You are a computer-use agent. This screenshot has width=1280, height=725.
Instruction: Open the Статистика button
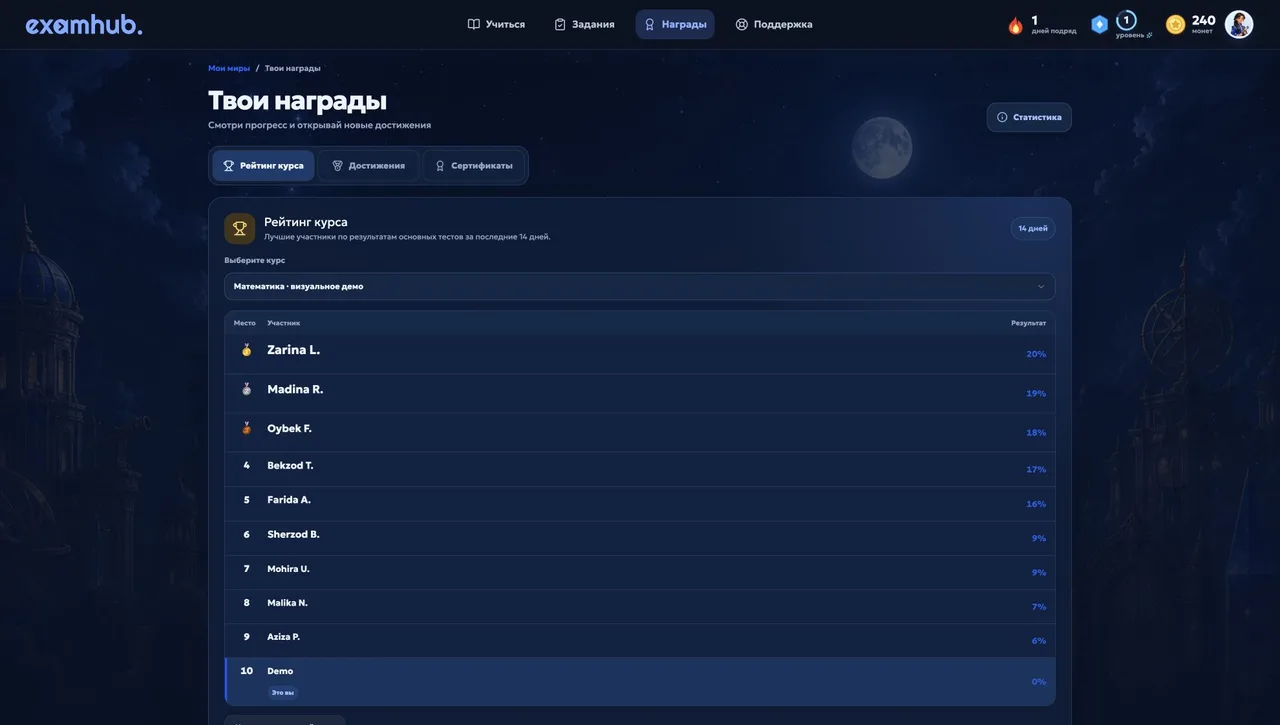click(x=1029, y=117)
